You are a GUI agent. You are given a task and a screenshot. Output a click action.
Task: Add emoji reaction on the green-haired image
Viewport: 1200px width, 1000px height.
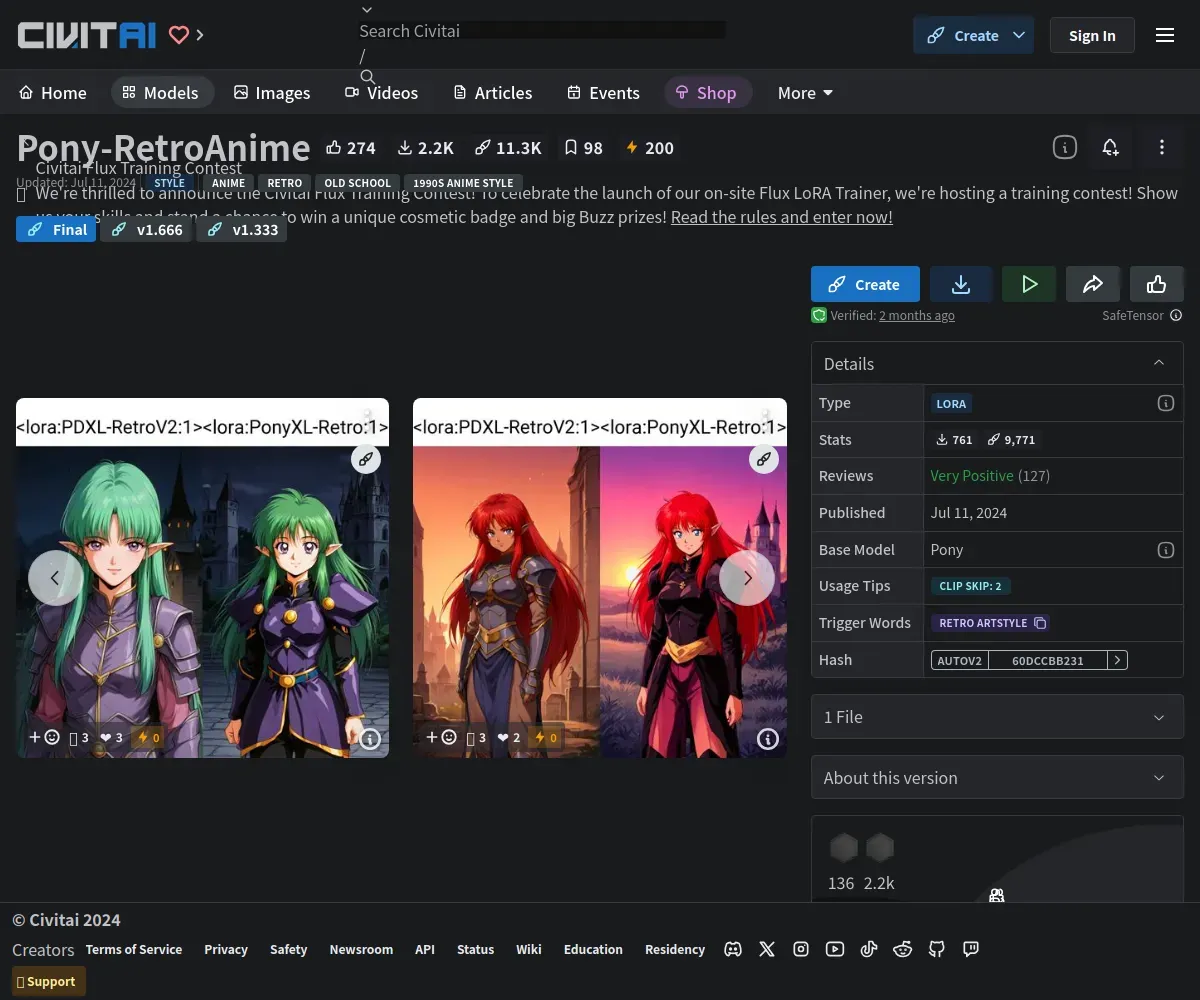click(44, 737)
